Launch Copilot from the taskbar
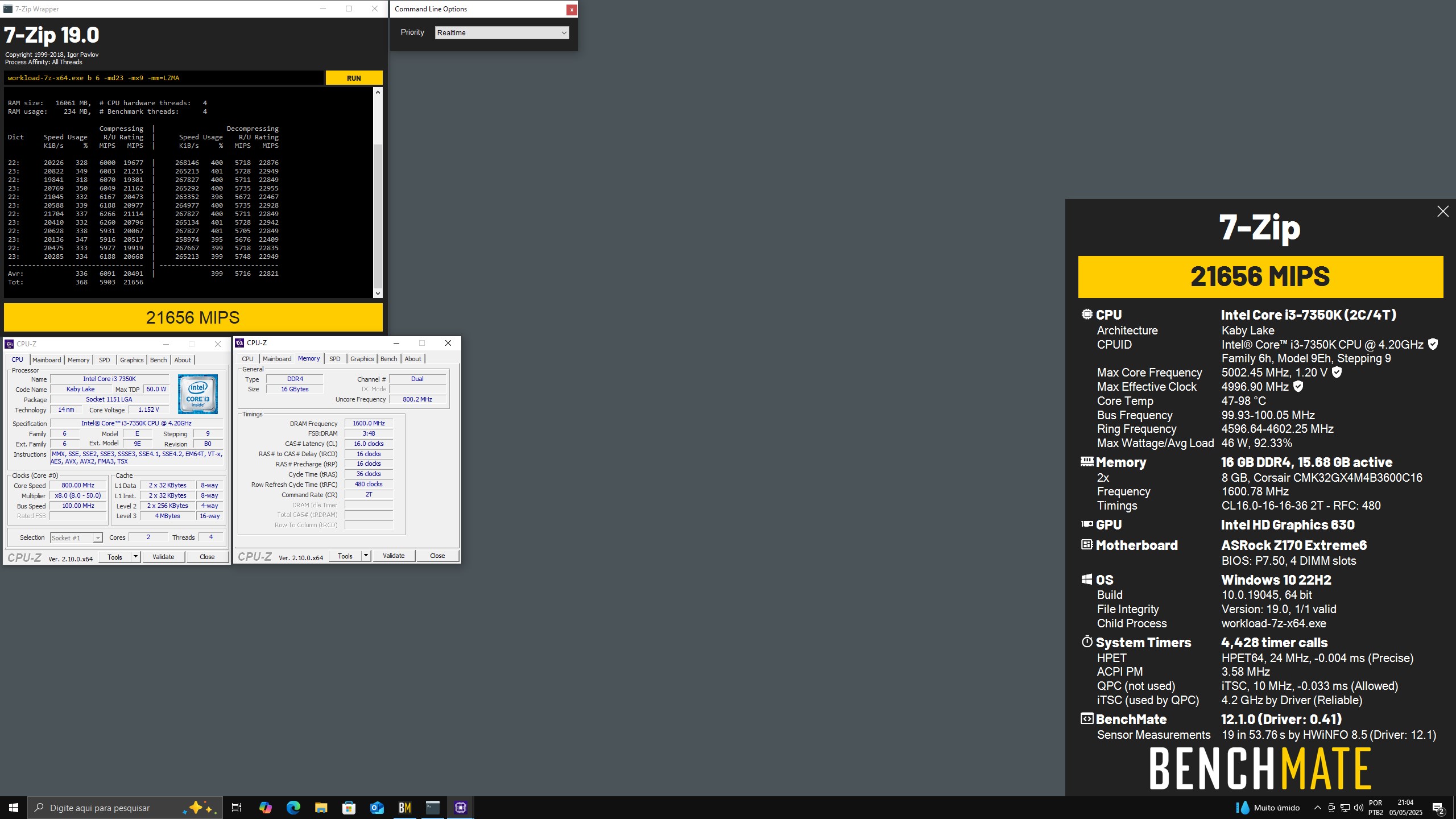The height and width of the screenshot is (819, 1456). click(265, 808)
